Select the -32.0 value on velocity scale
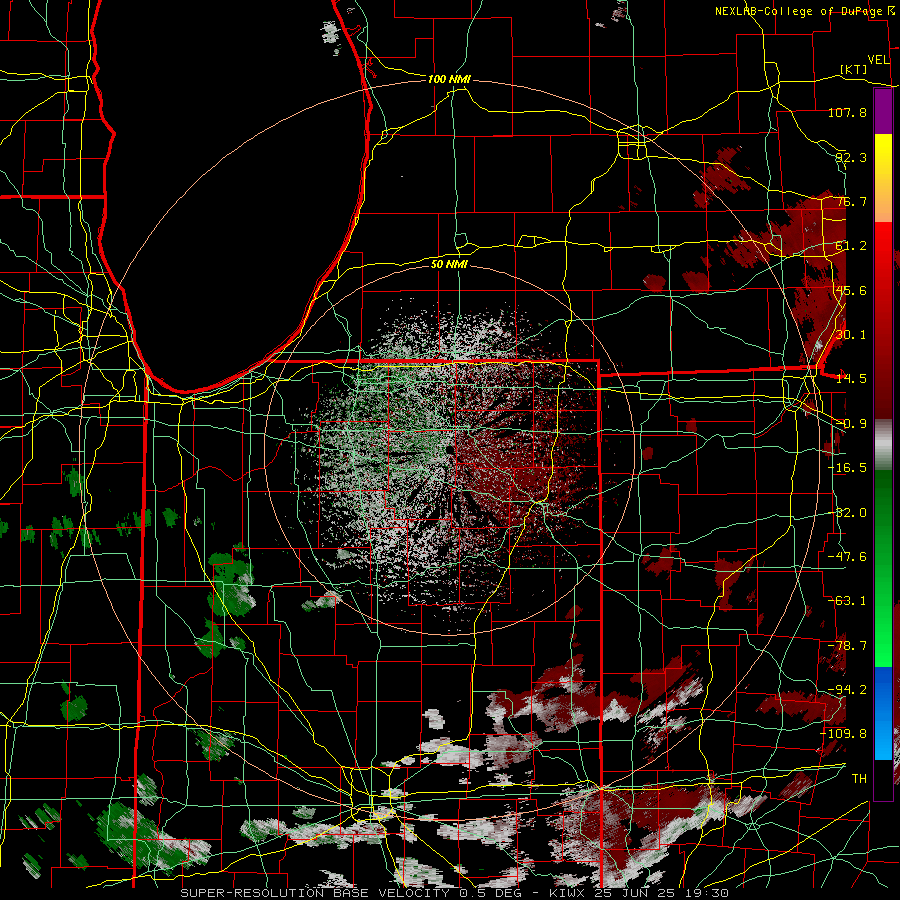 coord(847,513)
